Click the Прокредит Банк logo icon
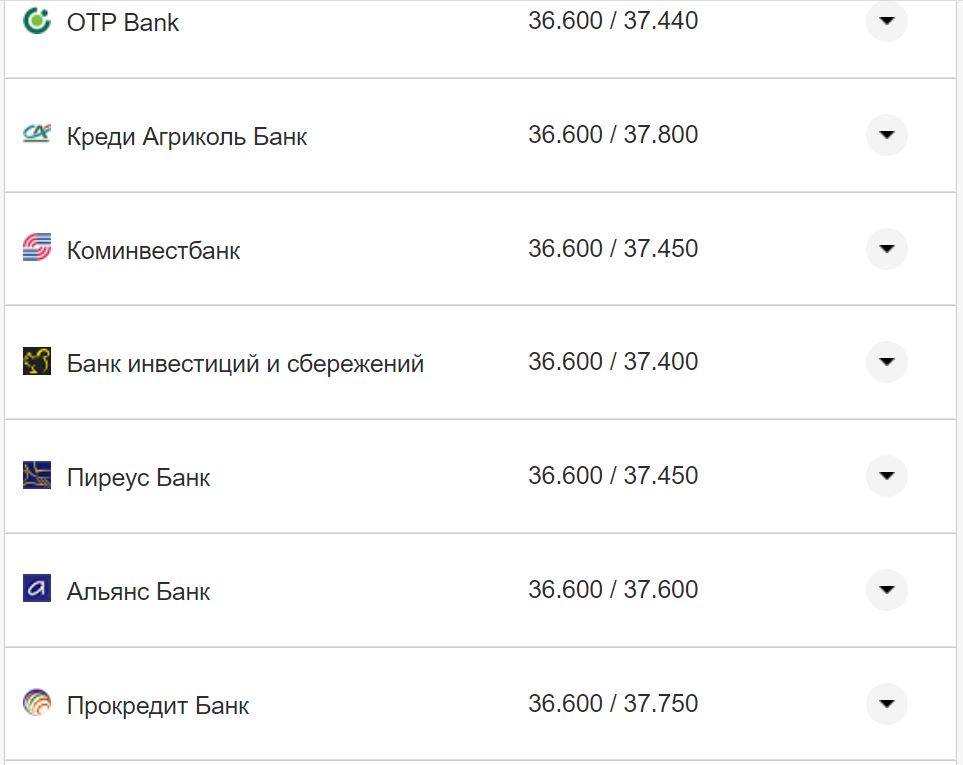This screenshot has height=765, width=963. (x=37, y=704)
